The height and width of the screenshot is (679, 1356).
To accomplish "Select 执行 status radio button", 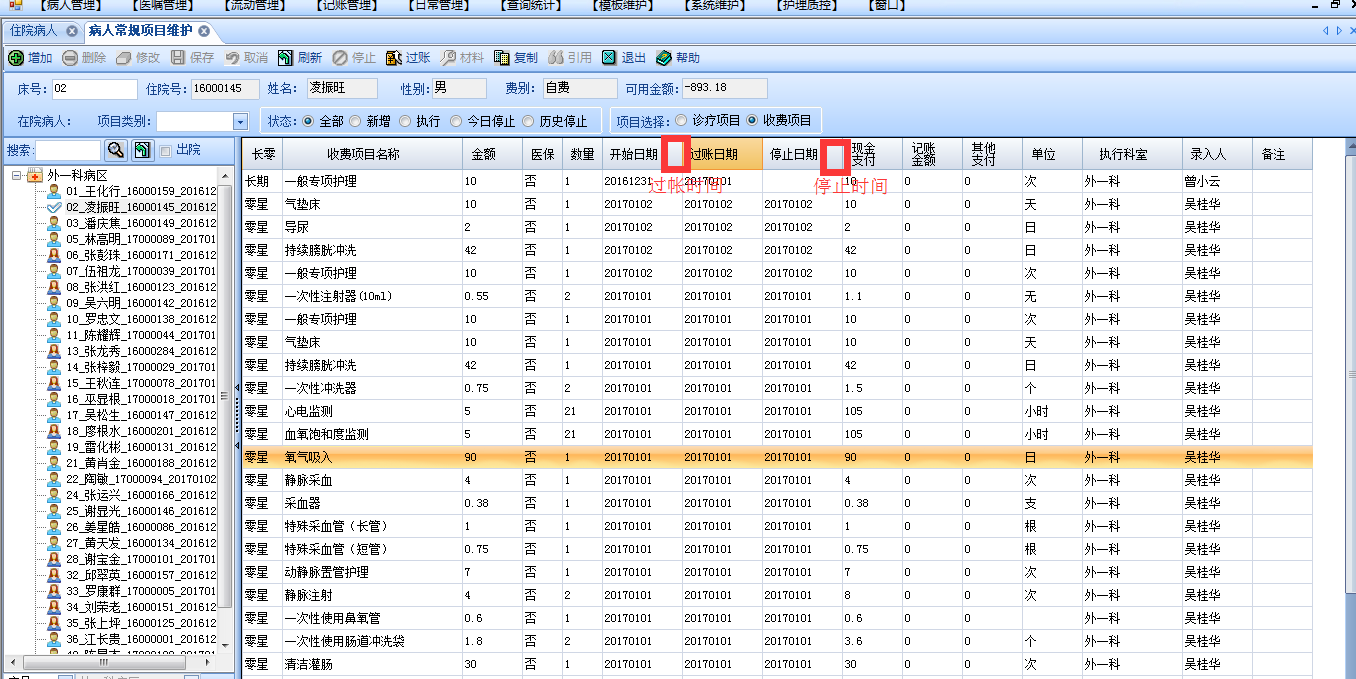I will (405, 121).
